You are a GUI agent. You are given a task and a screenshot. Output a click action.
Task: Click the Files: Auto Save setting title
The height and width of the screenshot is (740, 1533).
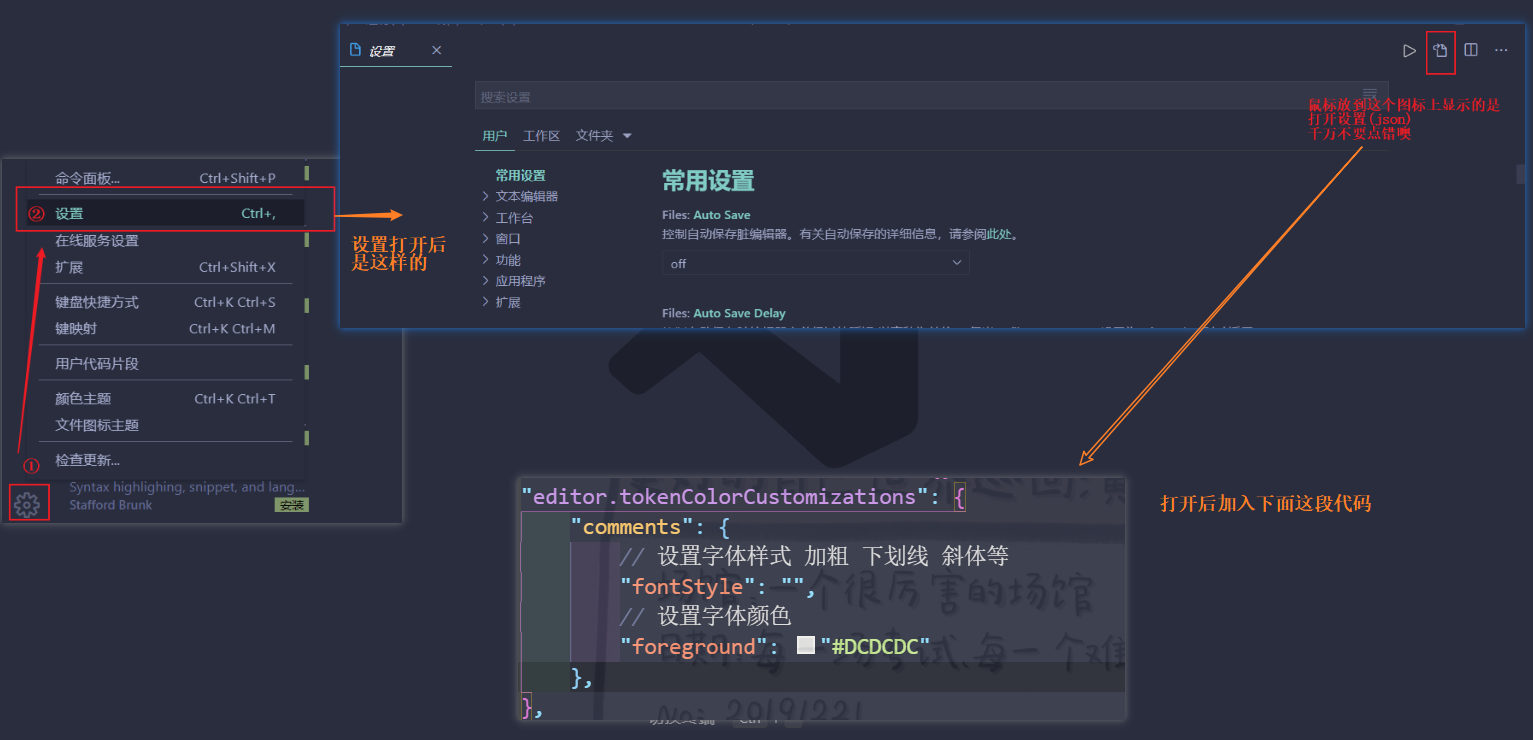coord(706,215)
